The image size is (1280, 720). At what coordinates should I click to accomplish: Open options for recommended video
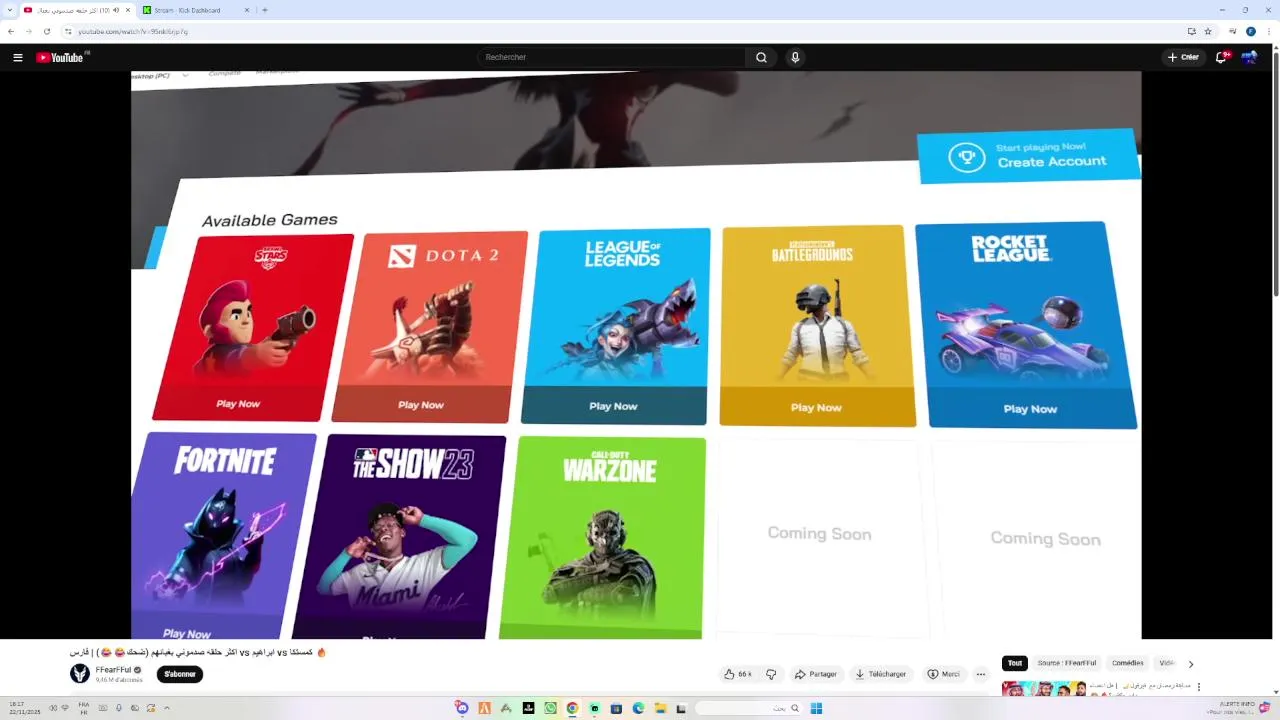[1198, 687]
